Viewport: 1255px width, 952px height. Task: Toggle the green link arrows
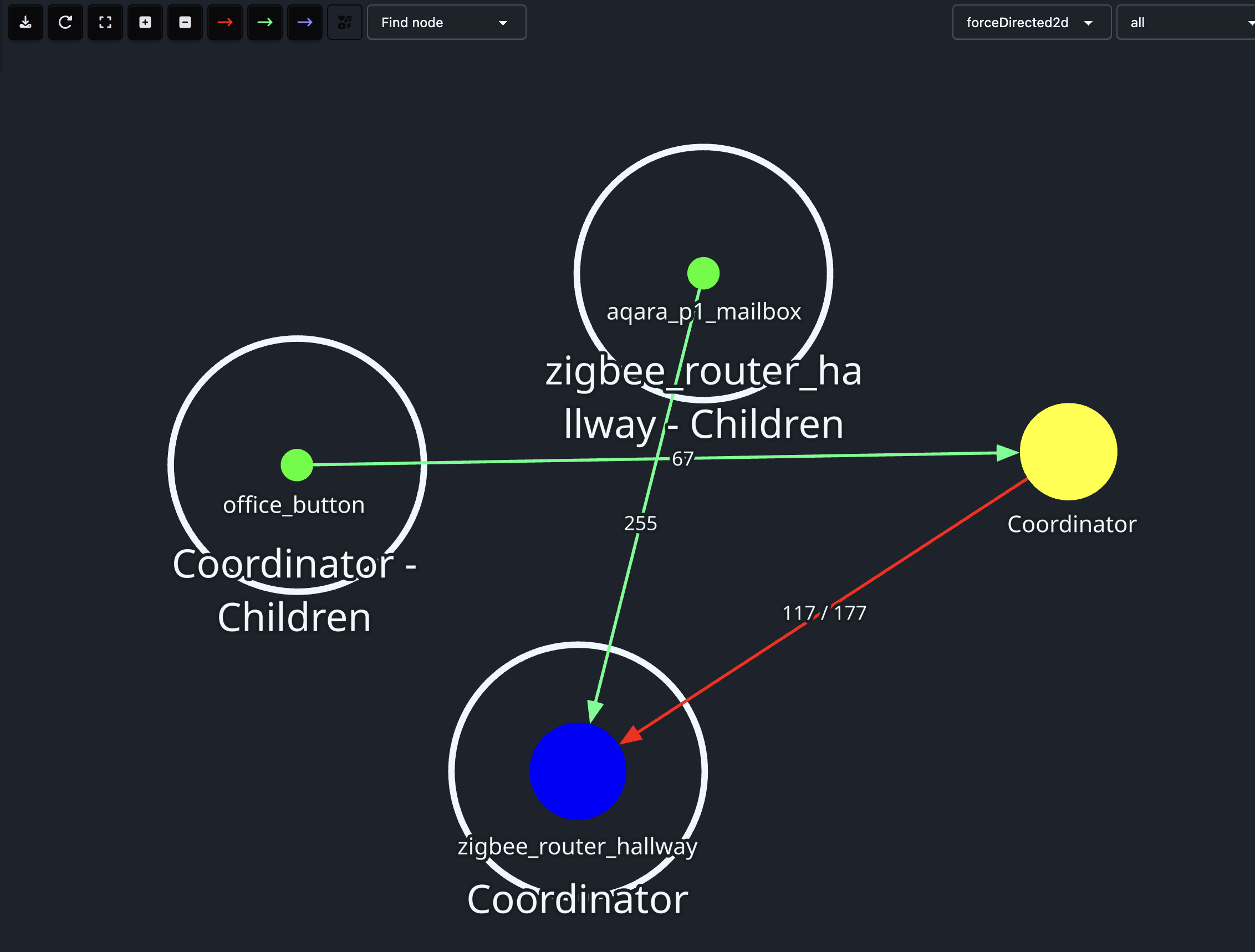(264, 22)
